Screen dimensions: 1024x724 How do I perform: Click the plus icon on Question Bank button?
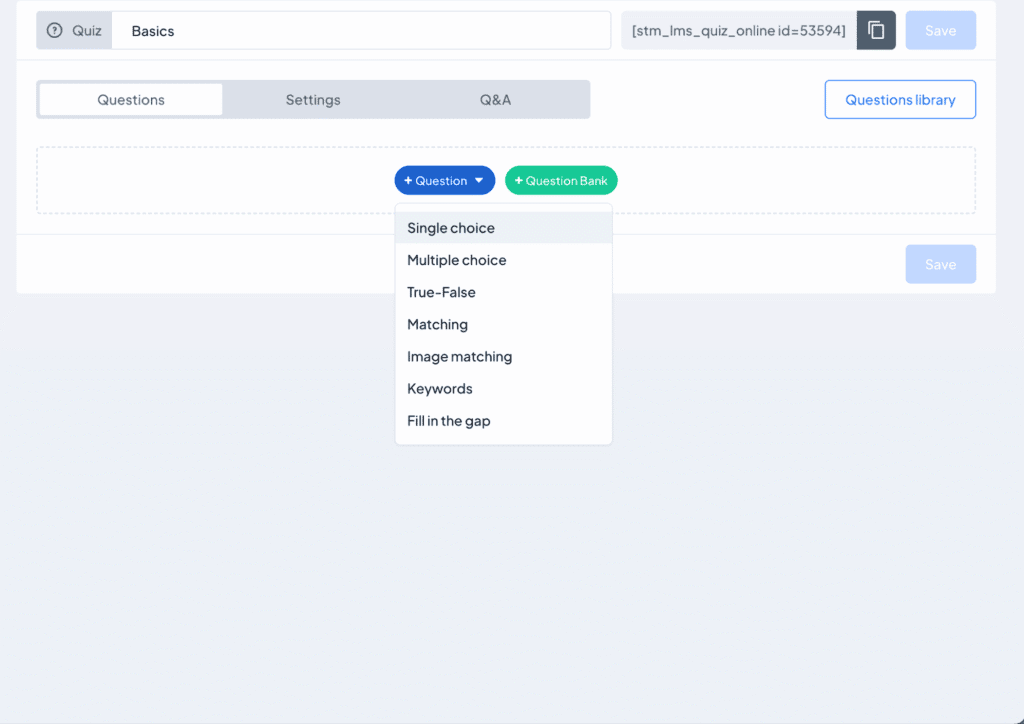[x=519, y=181]
